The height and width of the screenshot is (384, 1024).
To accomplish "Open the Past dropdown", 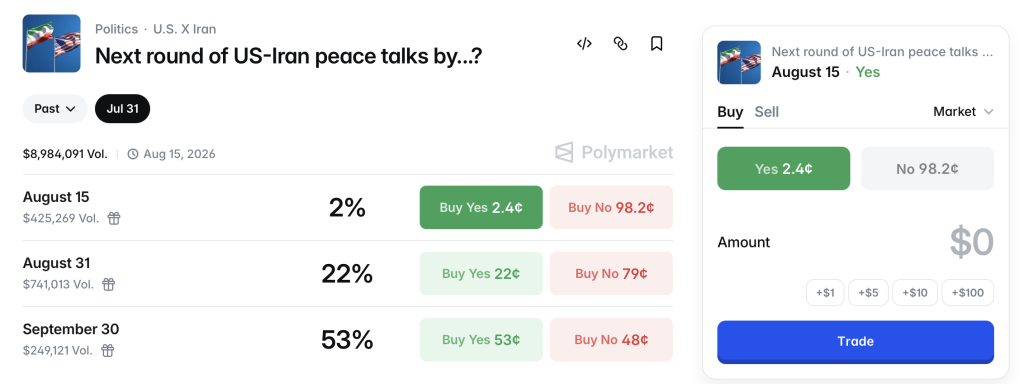I will (55, 108).
